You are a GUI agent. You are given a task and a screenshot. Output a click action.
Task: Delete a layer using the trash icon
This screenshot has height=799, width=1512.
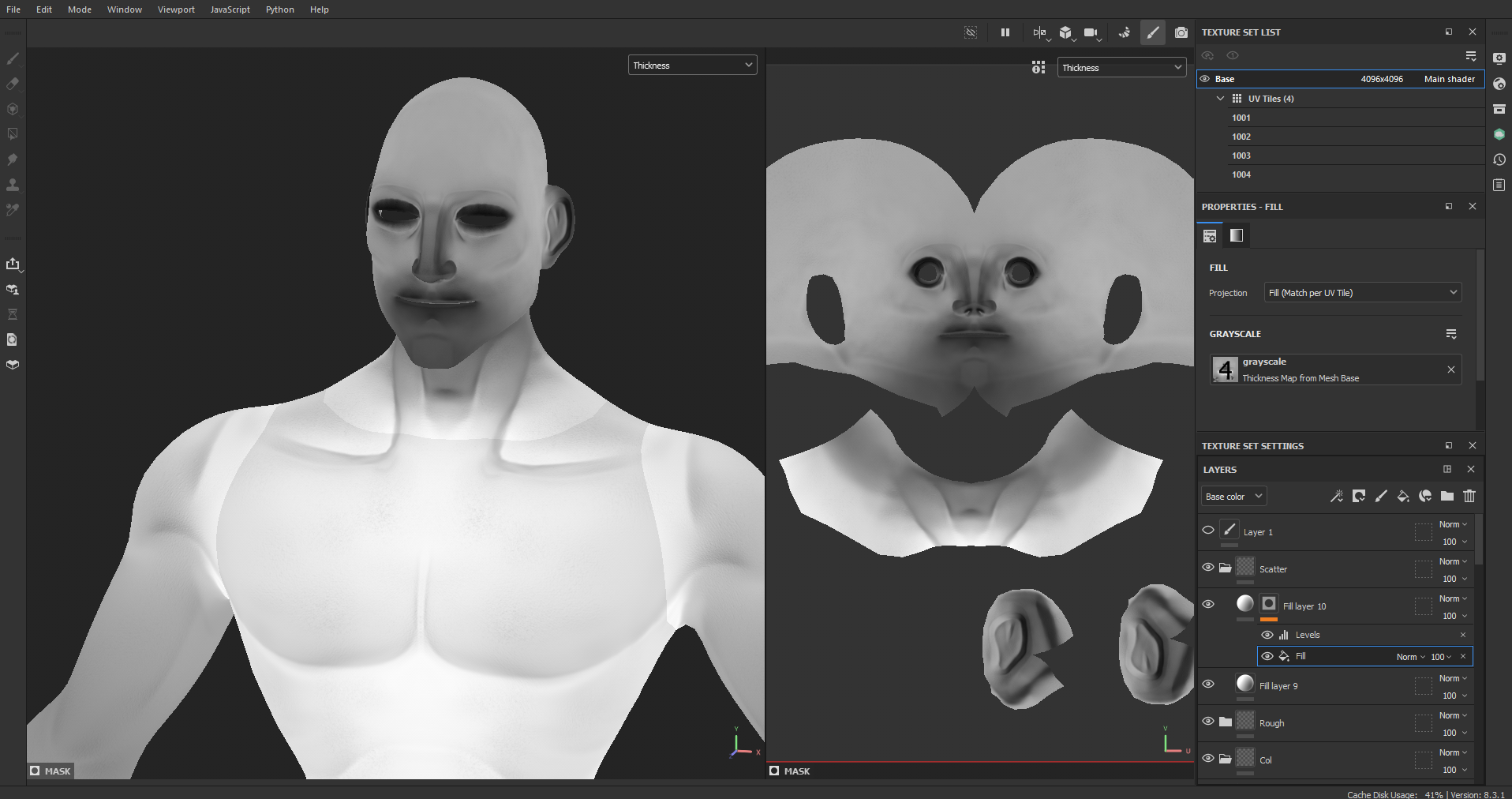pos(1469,497)
